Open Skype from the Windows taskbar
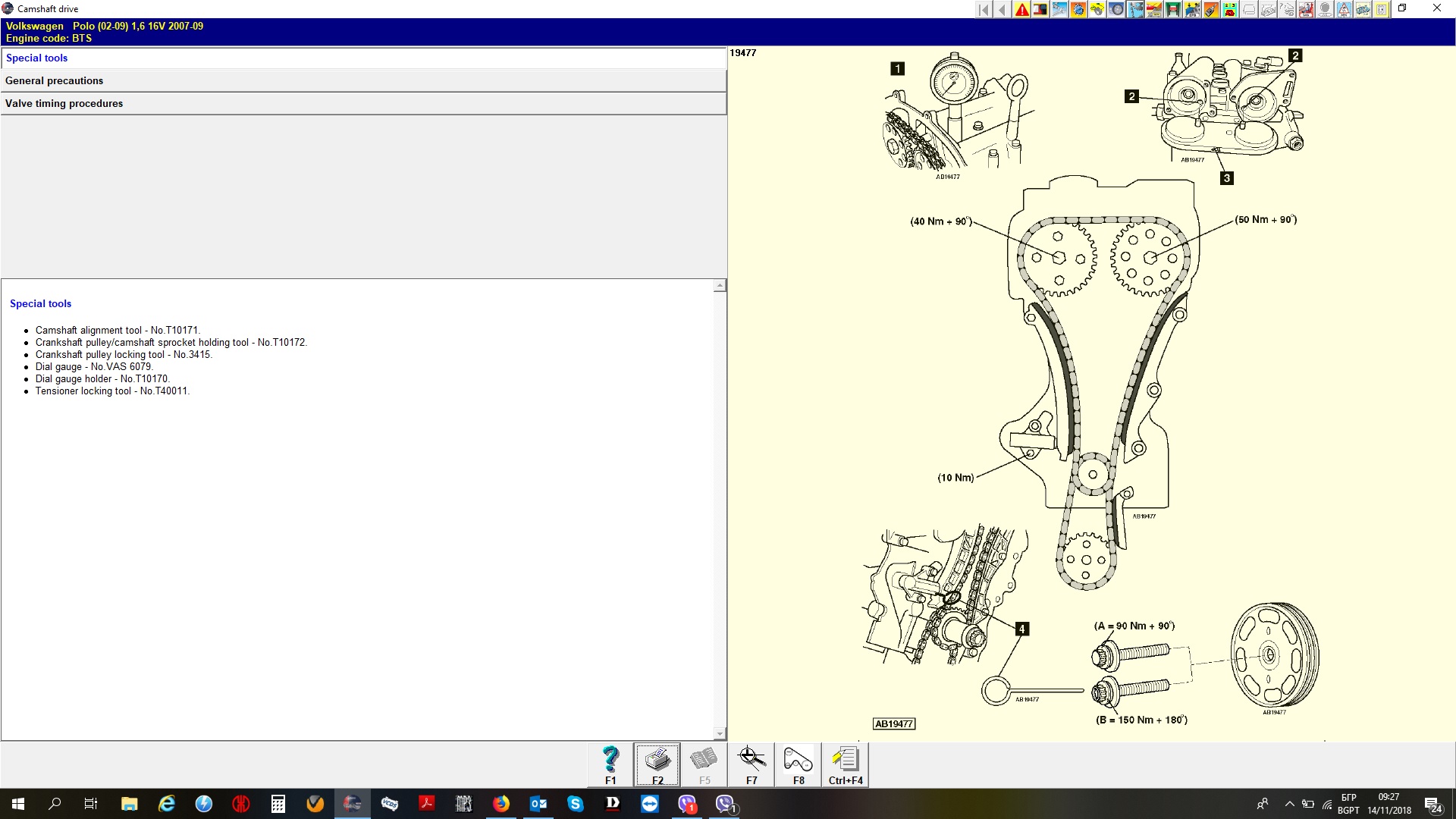This screenshot has height=819, width=1456. (575, 804)
